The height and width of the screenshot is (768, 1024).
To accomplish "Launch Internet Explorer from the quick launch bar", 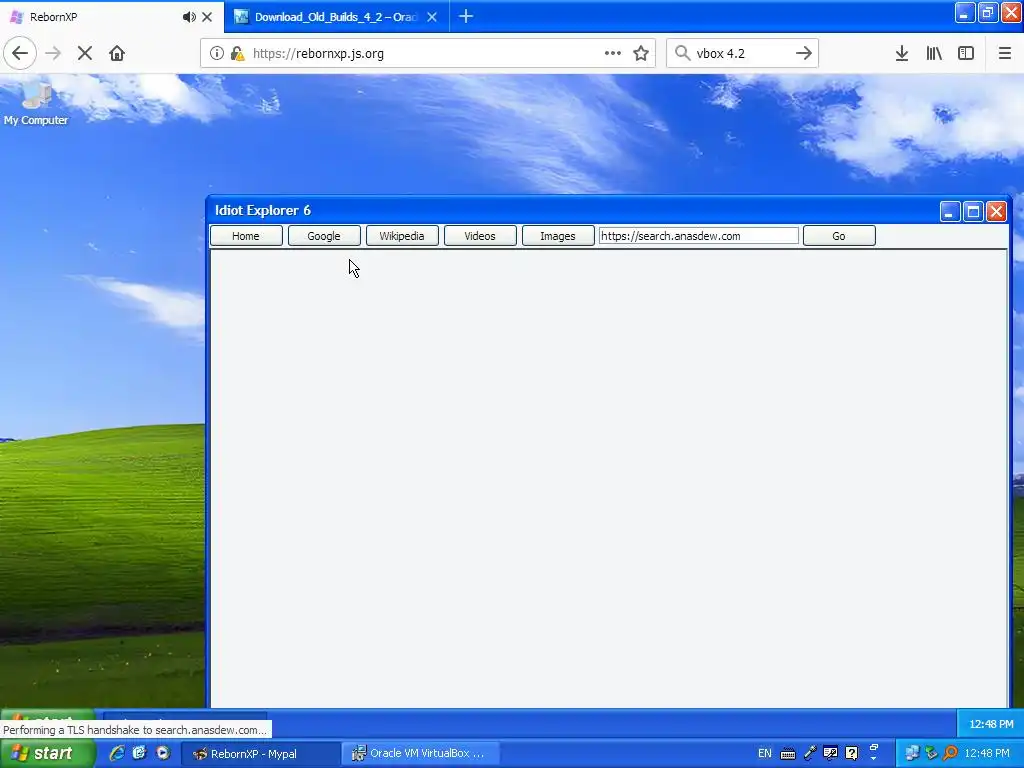I will pyautogui.click(x=117, y=753).
